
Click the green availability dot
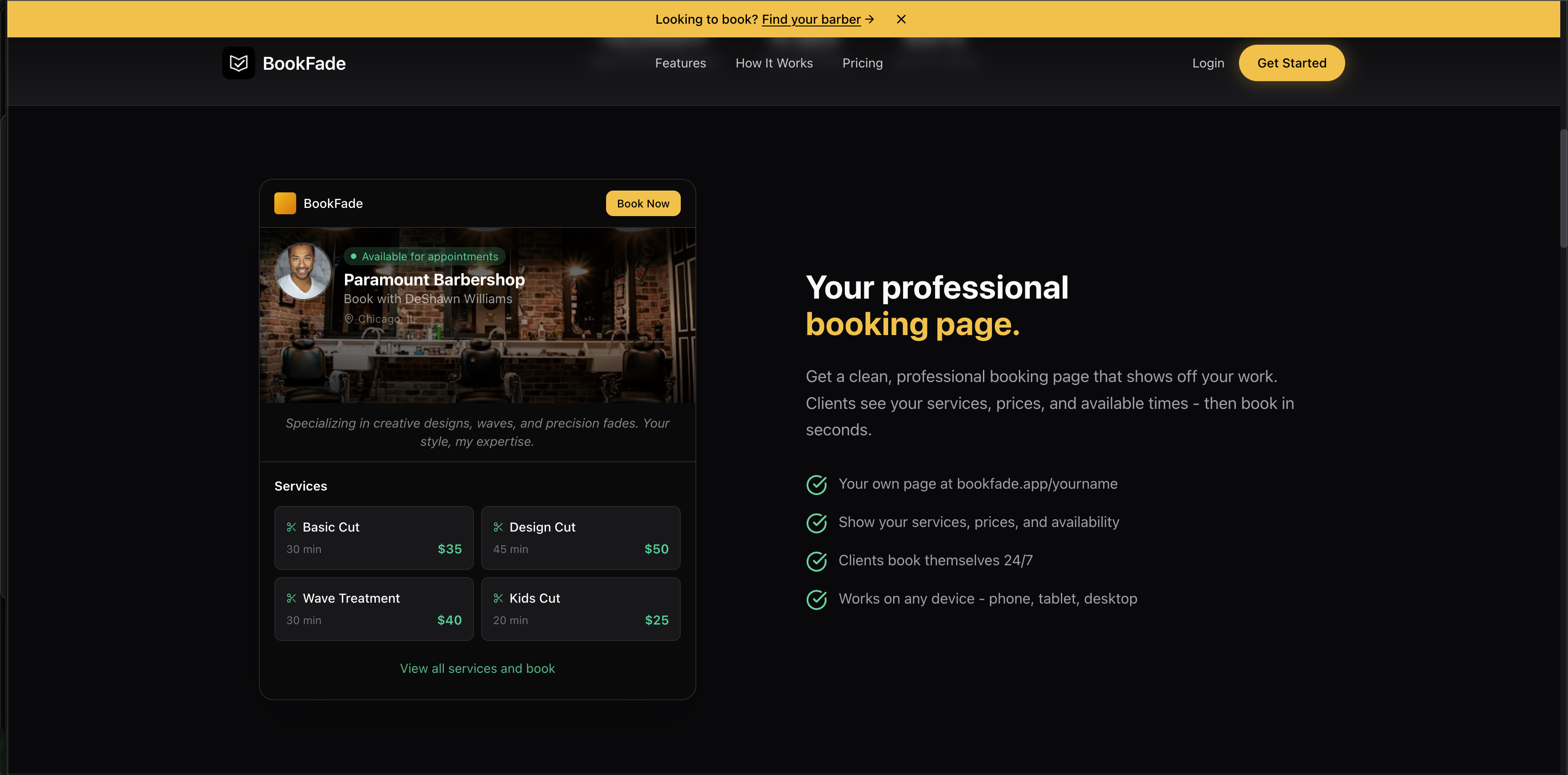coord(353,256)
